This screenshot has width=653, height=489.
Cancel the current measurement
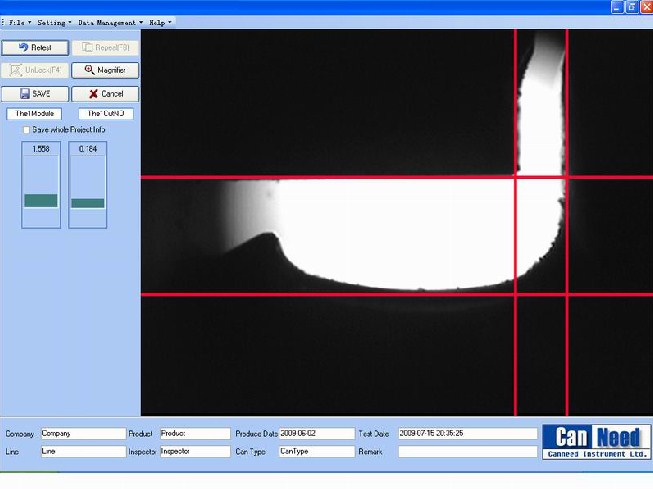coord(105,93)
